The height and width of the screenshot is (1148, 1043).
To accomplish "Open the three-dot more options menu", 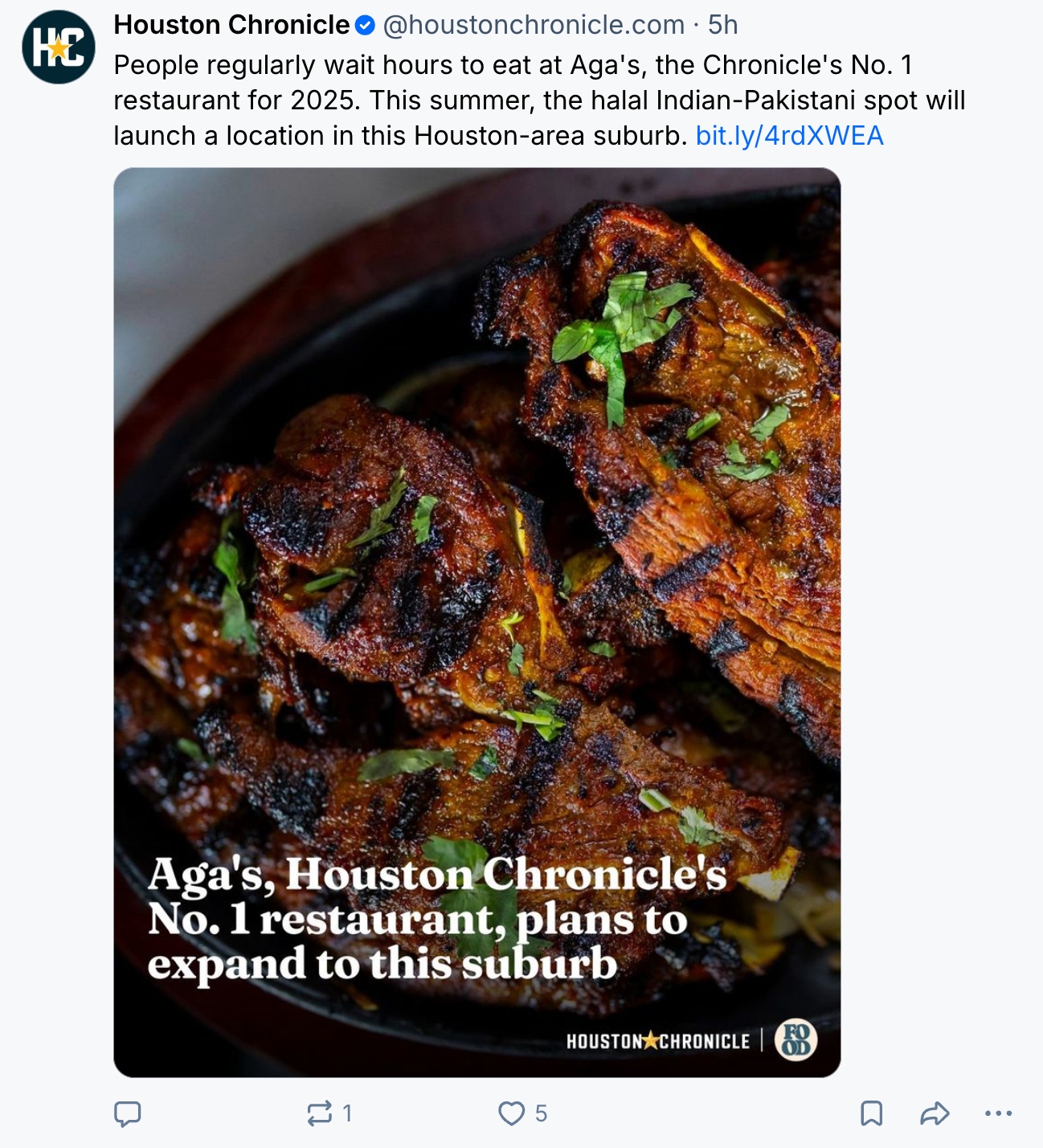I will click(x=998, y=1113).
